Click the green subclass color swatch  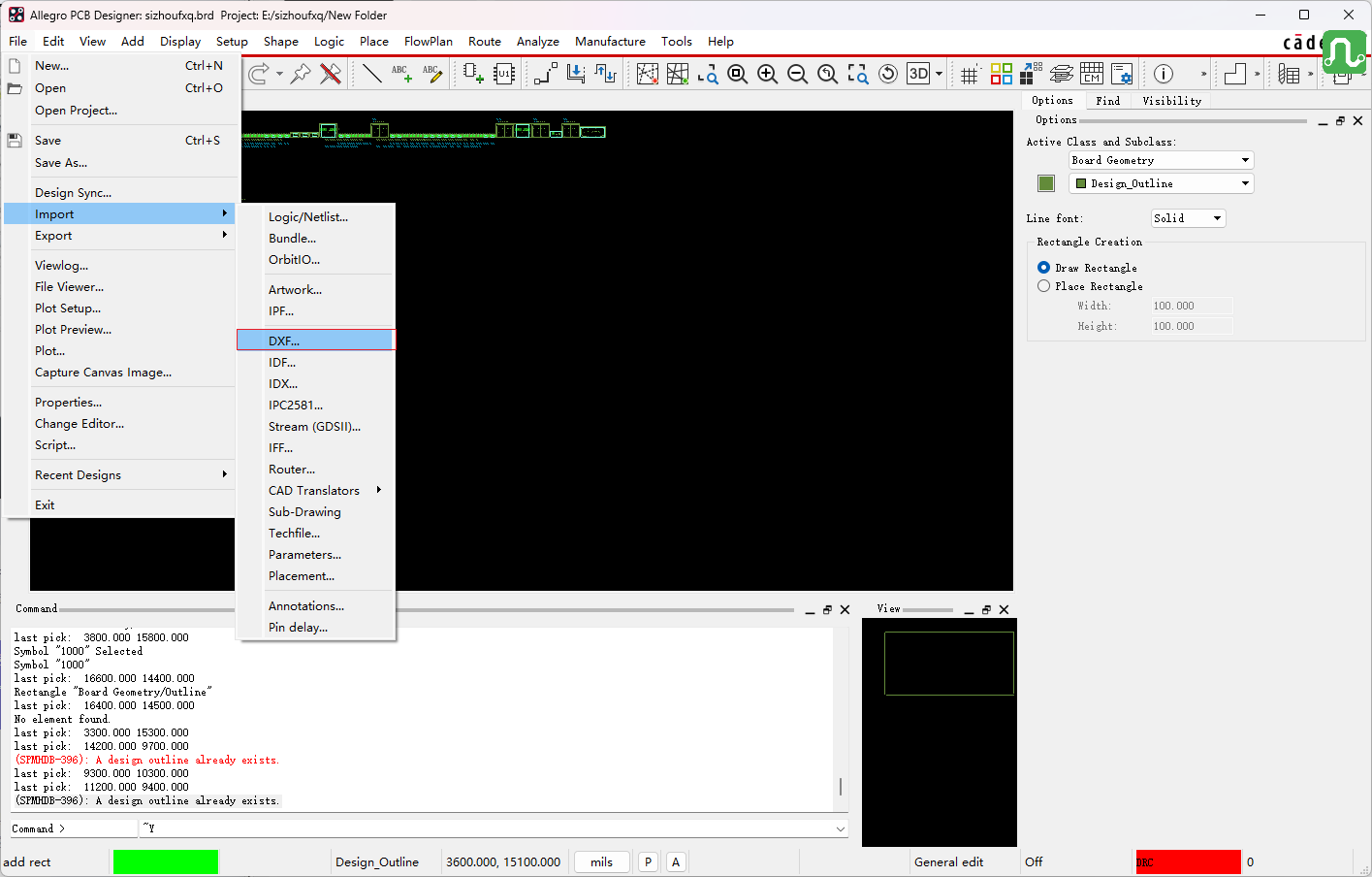point(1046,183)
